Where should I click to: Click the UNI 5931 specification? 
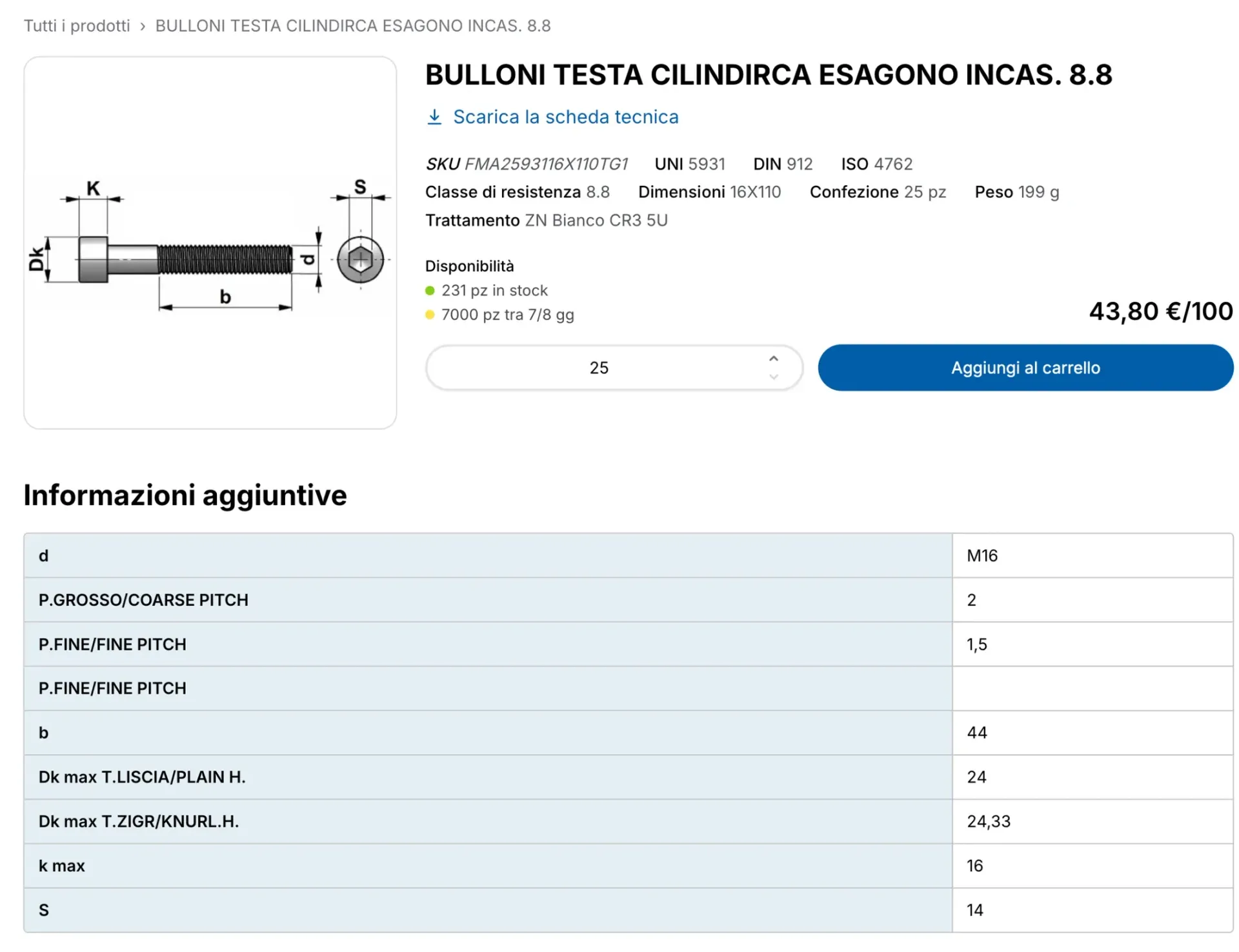690,164
